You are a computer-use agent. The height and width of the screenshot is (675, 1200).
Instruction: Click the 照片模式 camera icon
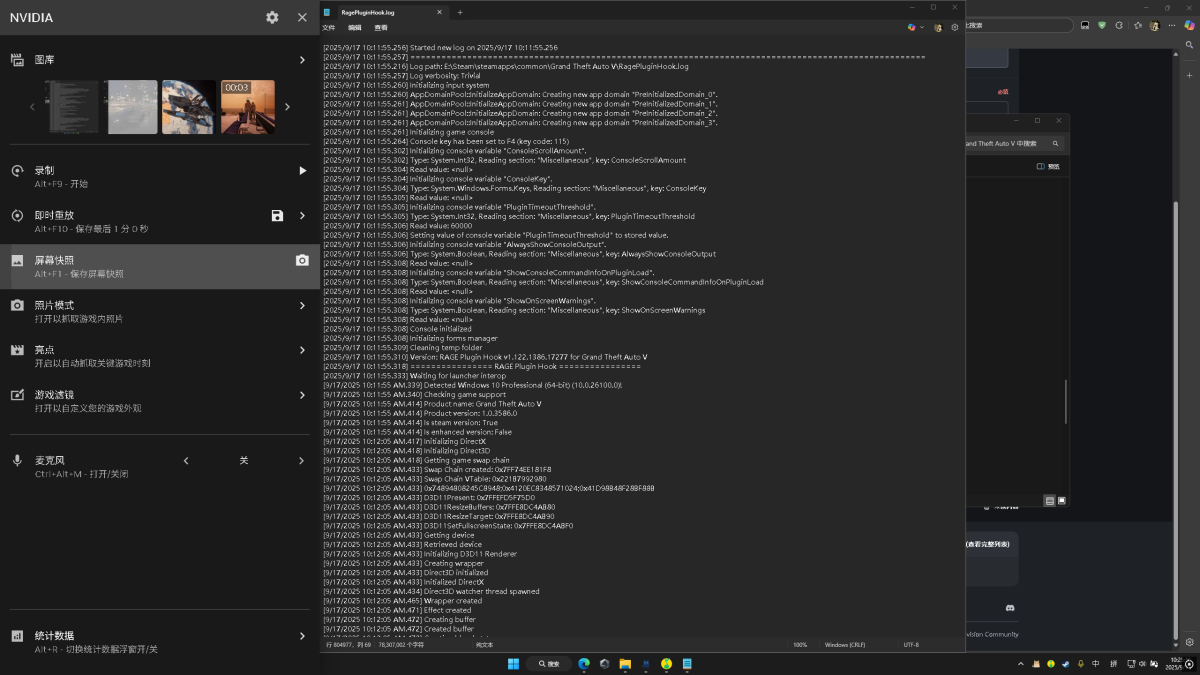[17, 305]
